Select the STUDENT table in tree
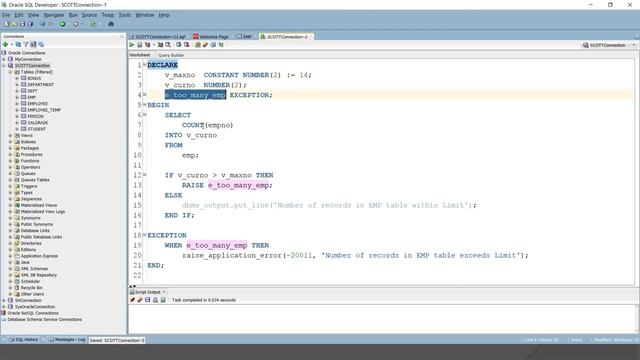This screenshot has height=360, width=640. (37, 129)
